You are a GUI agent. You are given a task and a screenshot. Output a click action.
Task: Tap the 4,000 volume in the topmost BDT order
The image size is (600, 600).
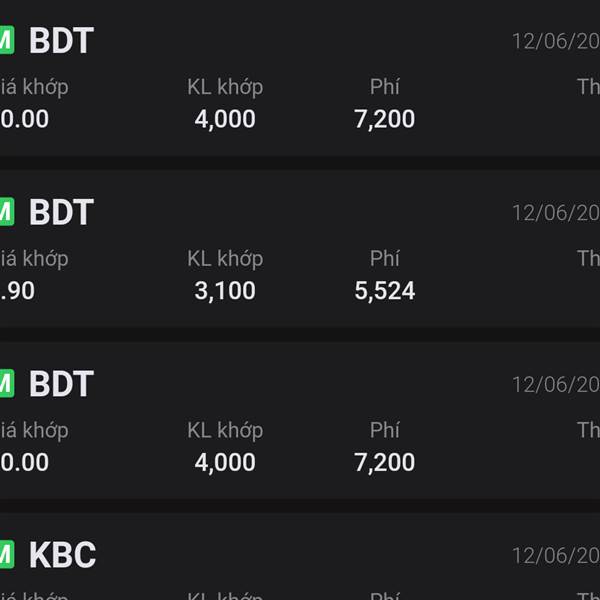tap(225, 119)
